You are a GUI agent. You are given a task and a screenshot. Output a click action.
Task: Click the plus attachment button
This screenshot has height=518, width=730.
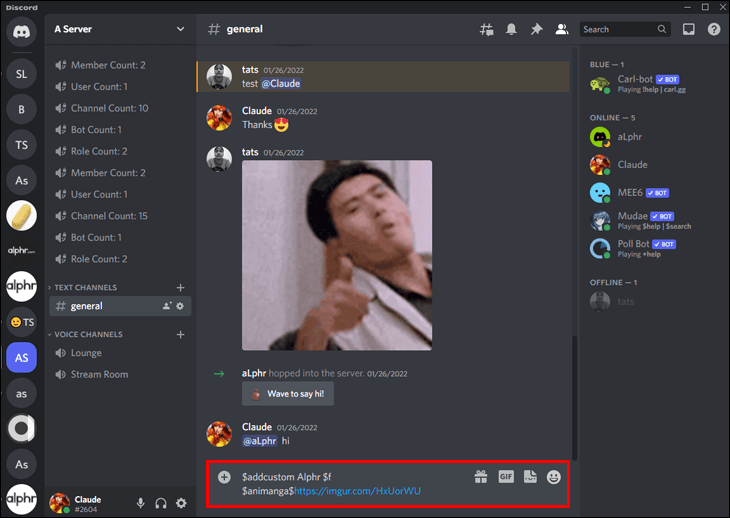(224, 477)
